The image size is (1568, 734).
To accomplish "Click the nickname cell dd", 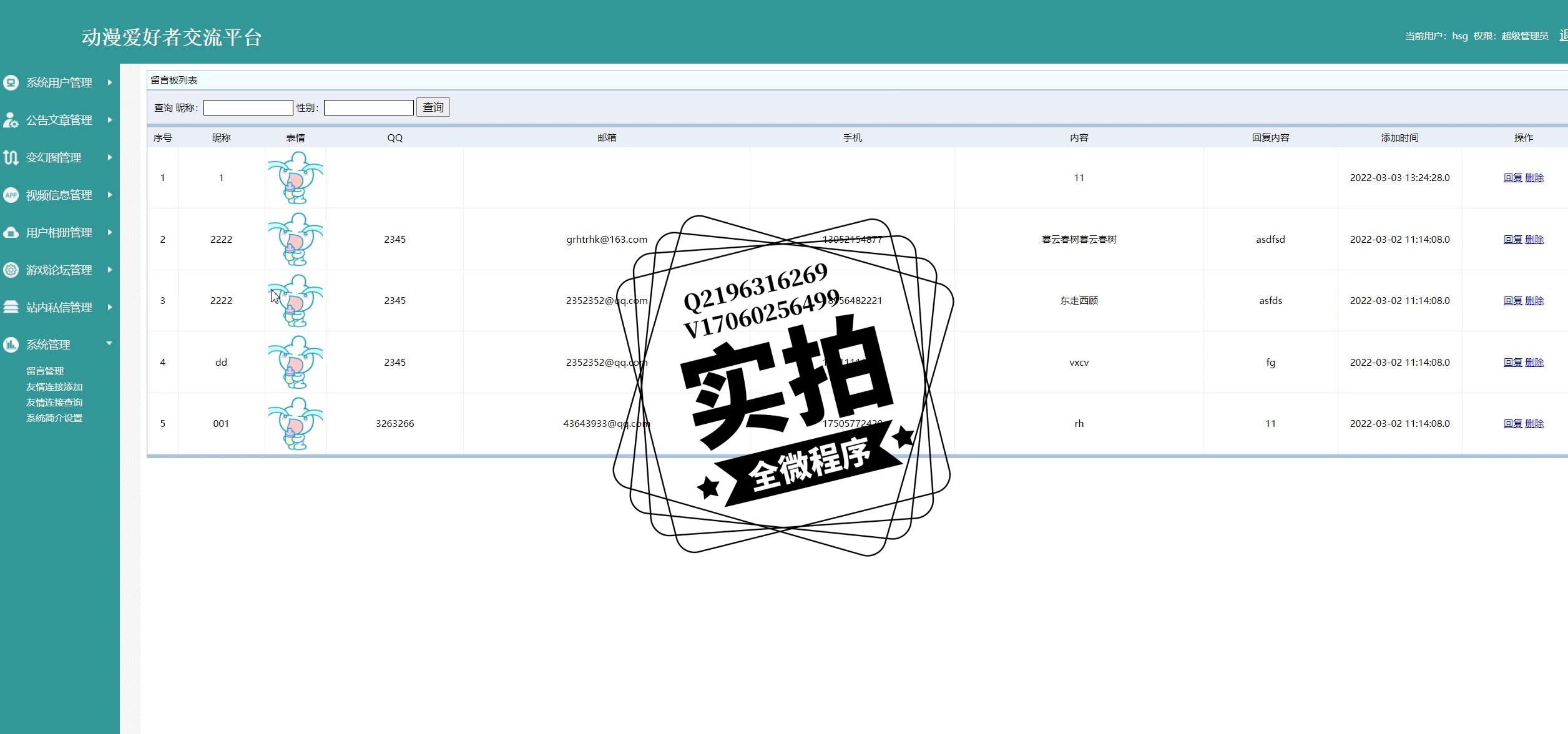I will [x=221, y=363].
